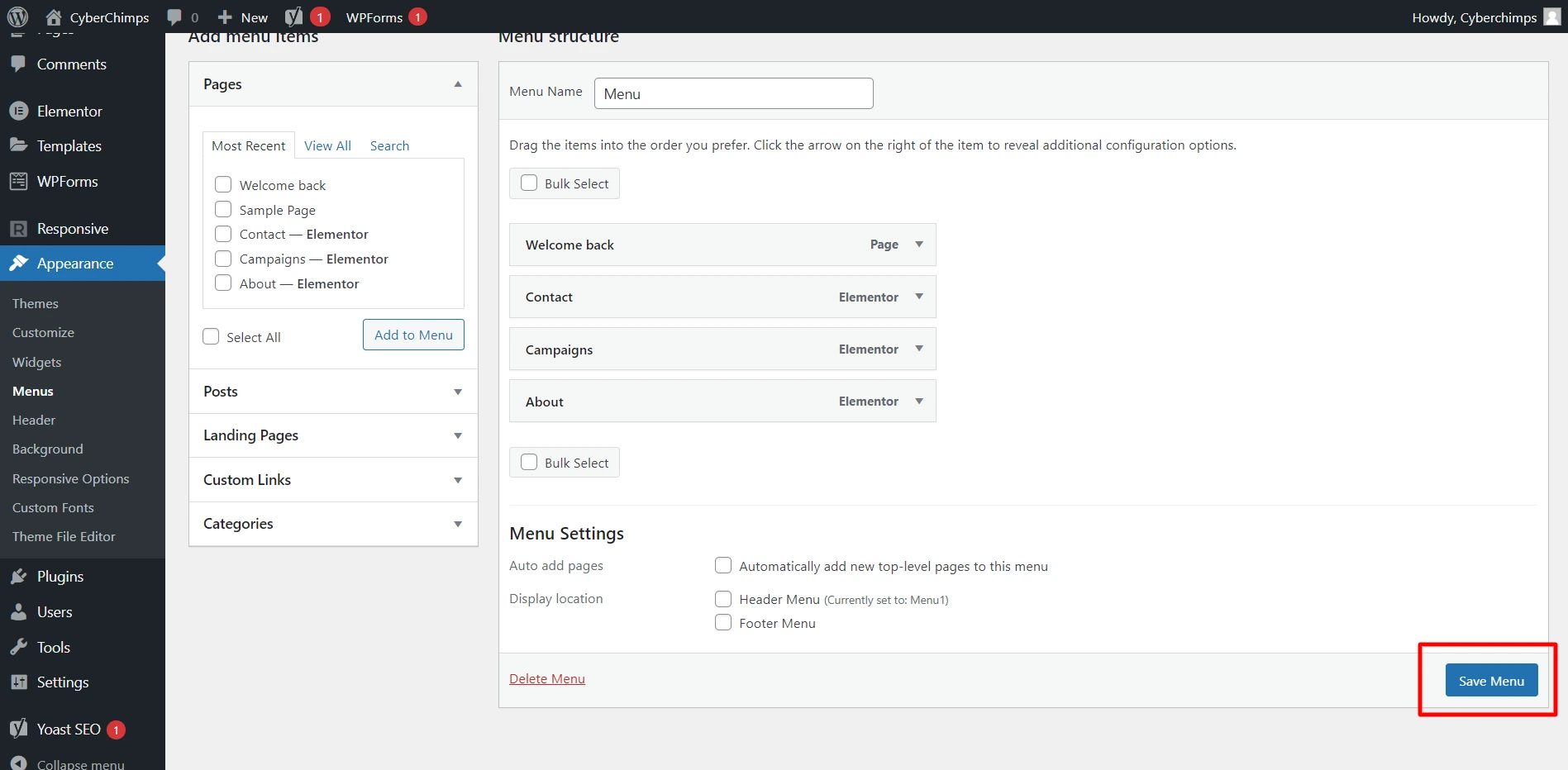
Task: Enable the top Bulk Select checkbox
Action: pyautogui.click(x=529, y=183)
